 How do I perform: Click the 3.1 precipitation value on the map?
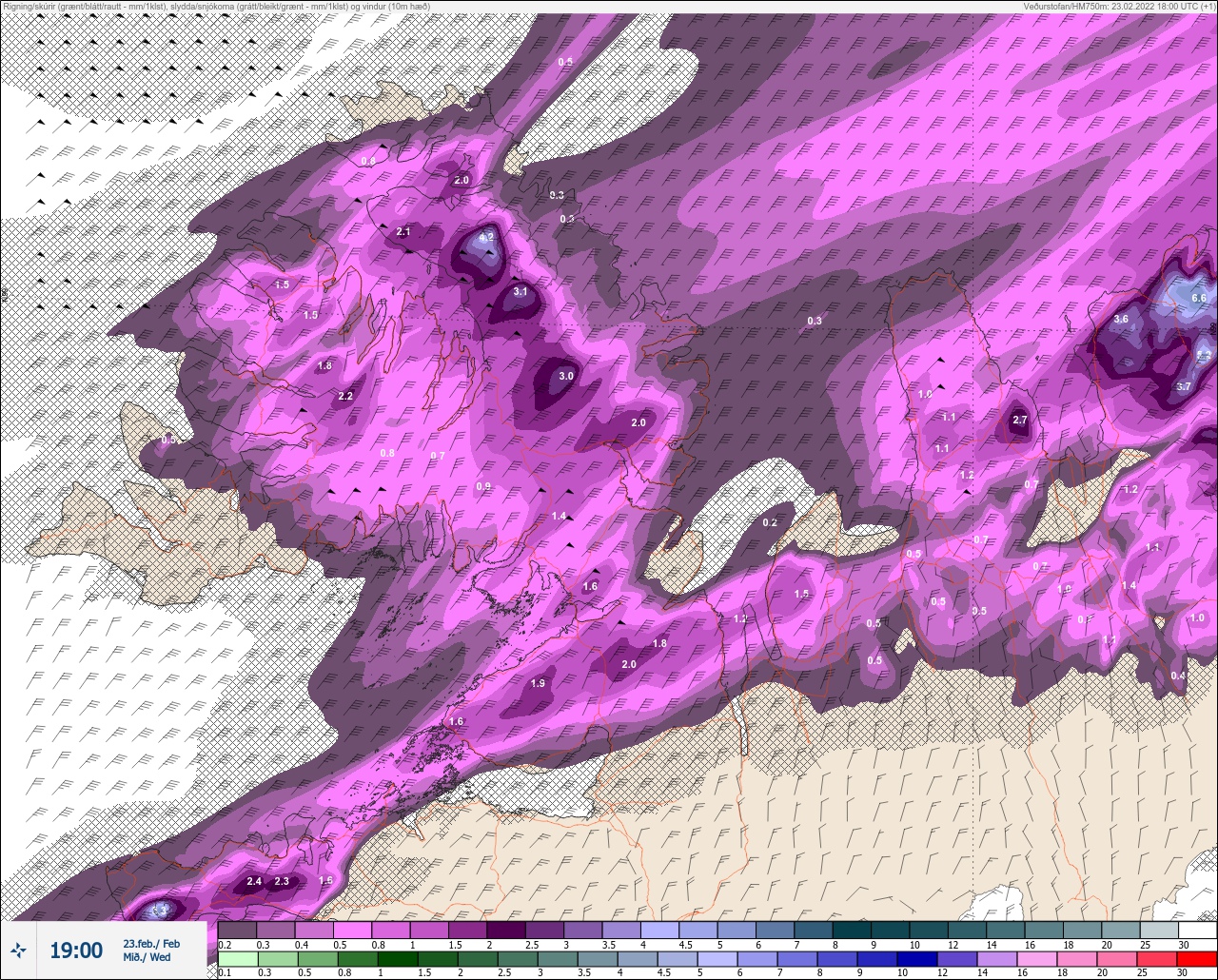coord(521,292)
